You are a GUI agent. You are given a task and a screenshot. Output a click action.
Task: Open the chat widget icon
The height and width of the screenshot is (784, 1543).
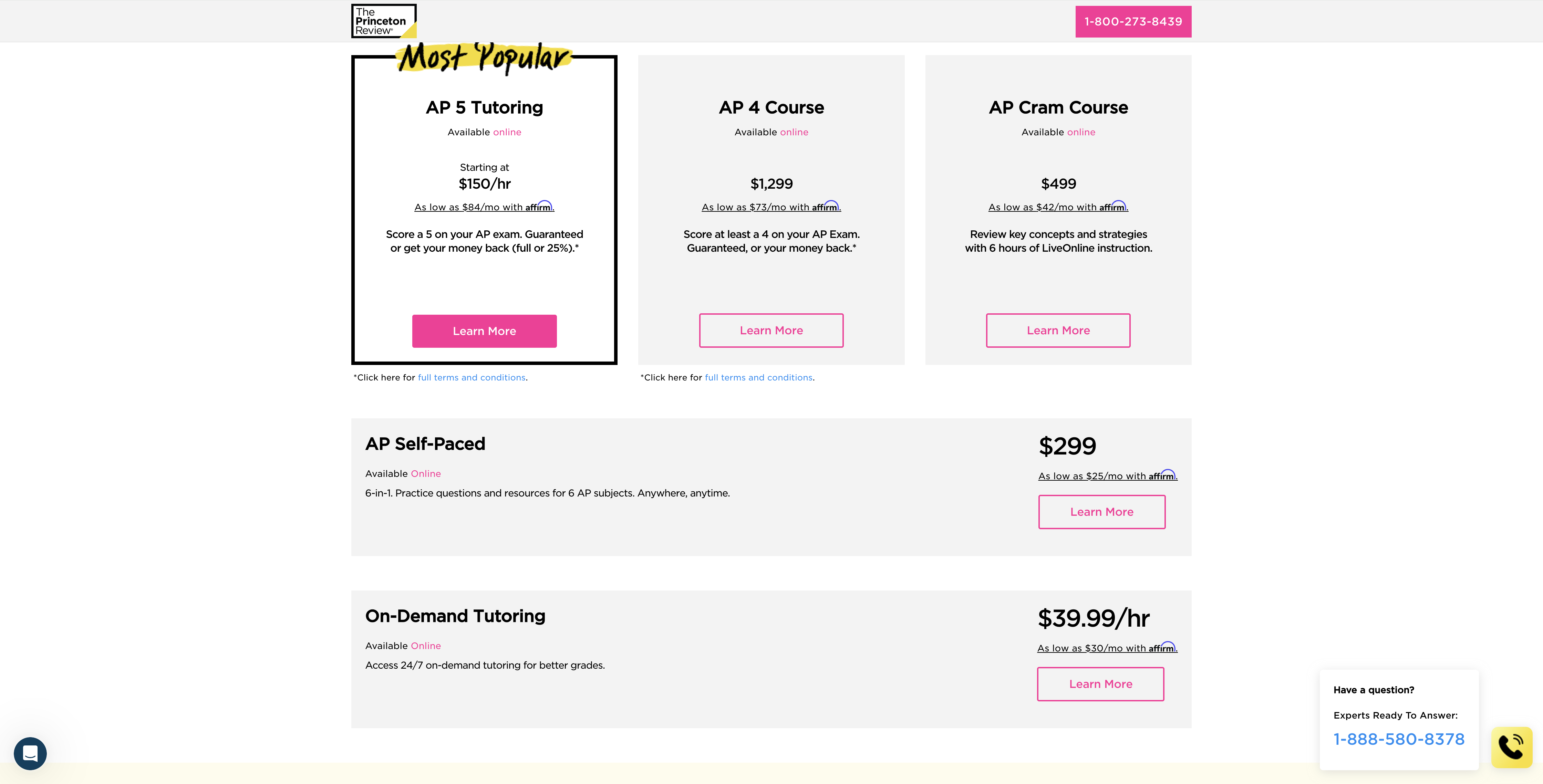click(30, 753)
